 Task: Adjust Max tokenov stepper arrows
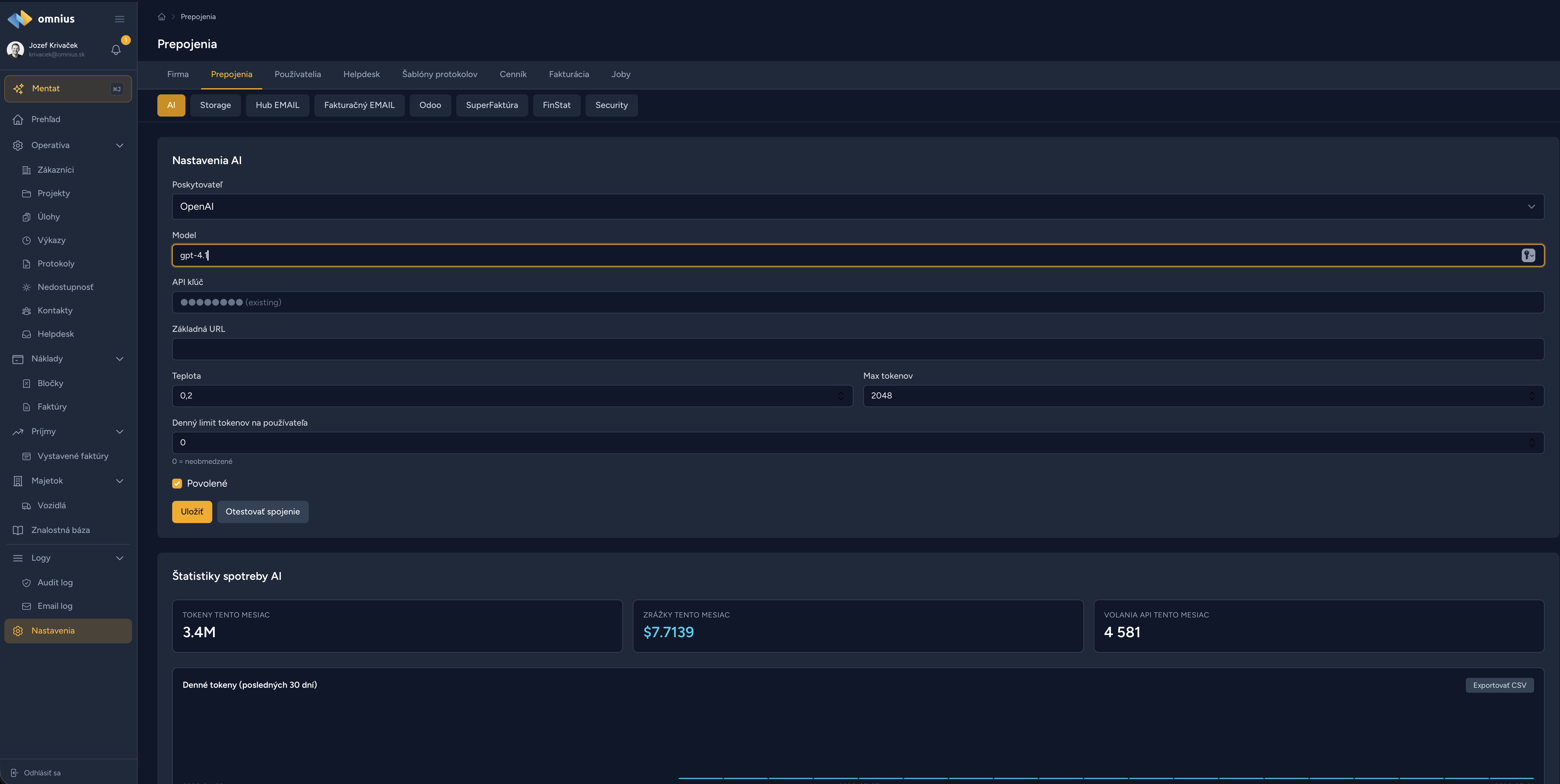click(x=1532, y=396)
